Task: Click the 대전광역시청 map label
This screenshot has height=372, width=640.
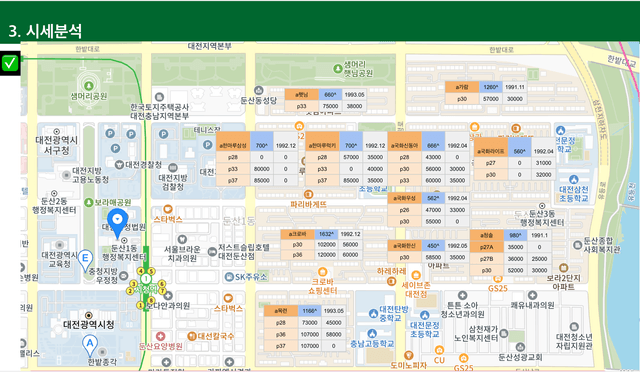Action: pyautogui.click(x=89, y=325)
